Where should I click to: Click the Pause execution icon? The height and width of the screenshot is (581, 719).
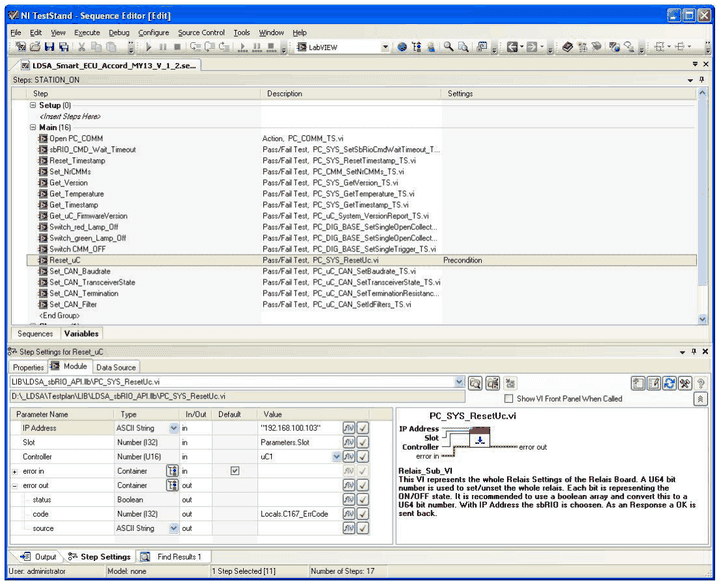coord(163,47)
